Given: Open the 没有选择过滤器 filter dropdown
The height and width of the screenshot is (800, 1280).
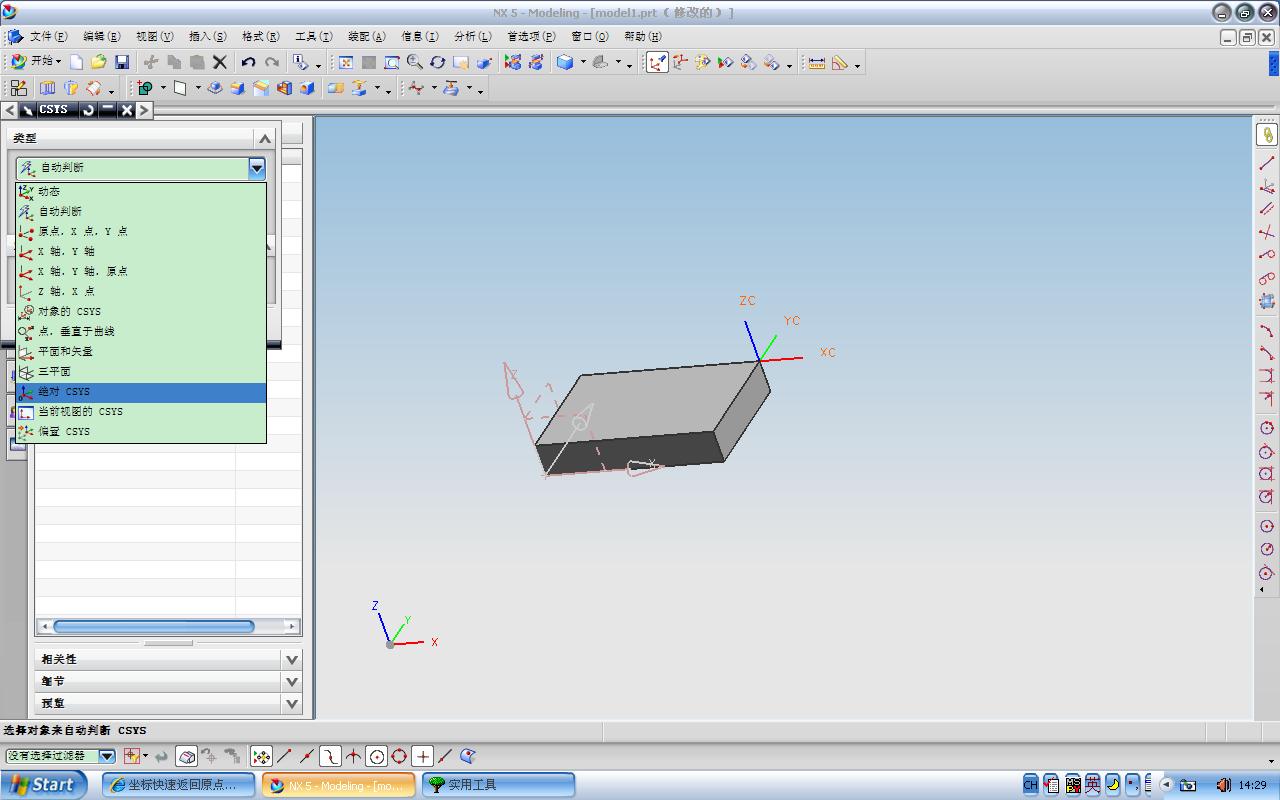Looking at the screenshot, I should [106, 756].
